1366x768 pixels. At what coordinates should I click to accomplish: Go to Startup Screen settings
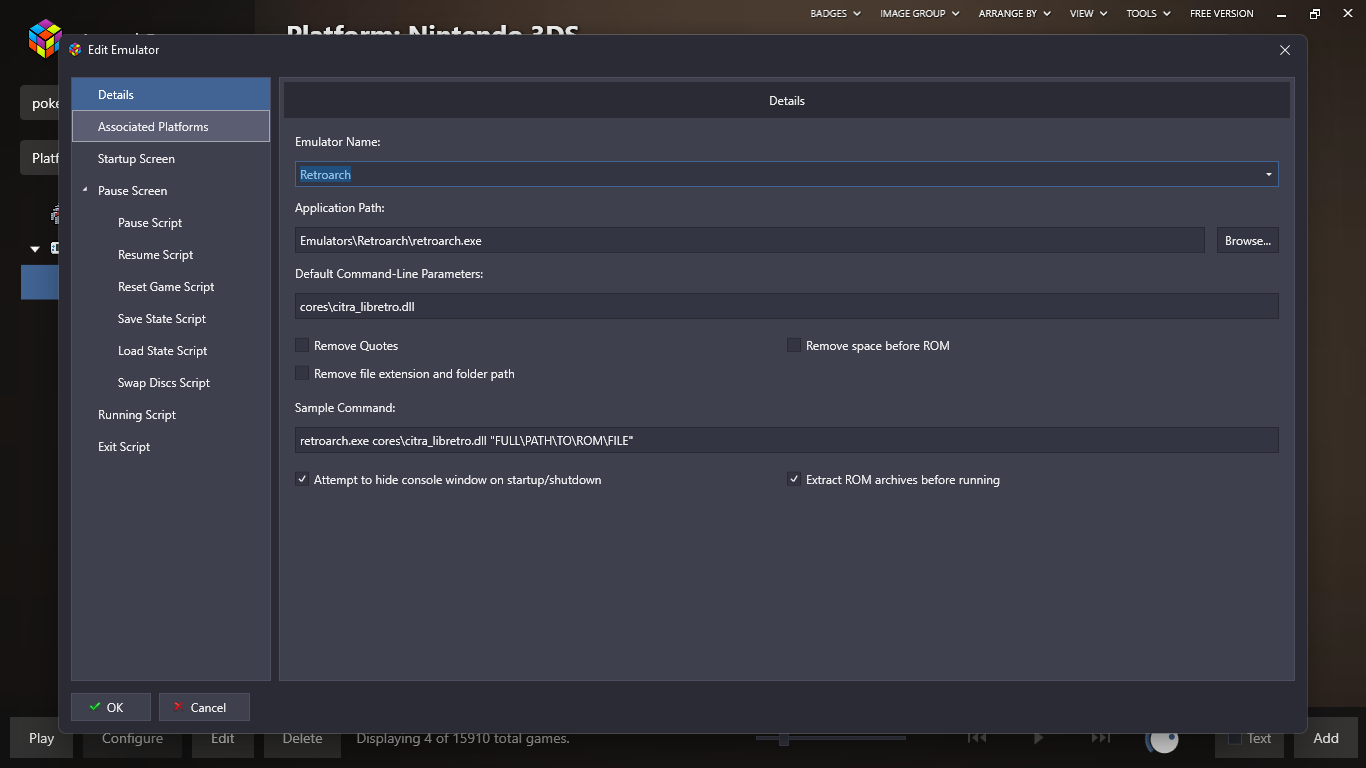point(171,158)
